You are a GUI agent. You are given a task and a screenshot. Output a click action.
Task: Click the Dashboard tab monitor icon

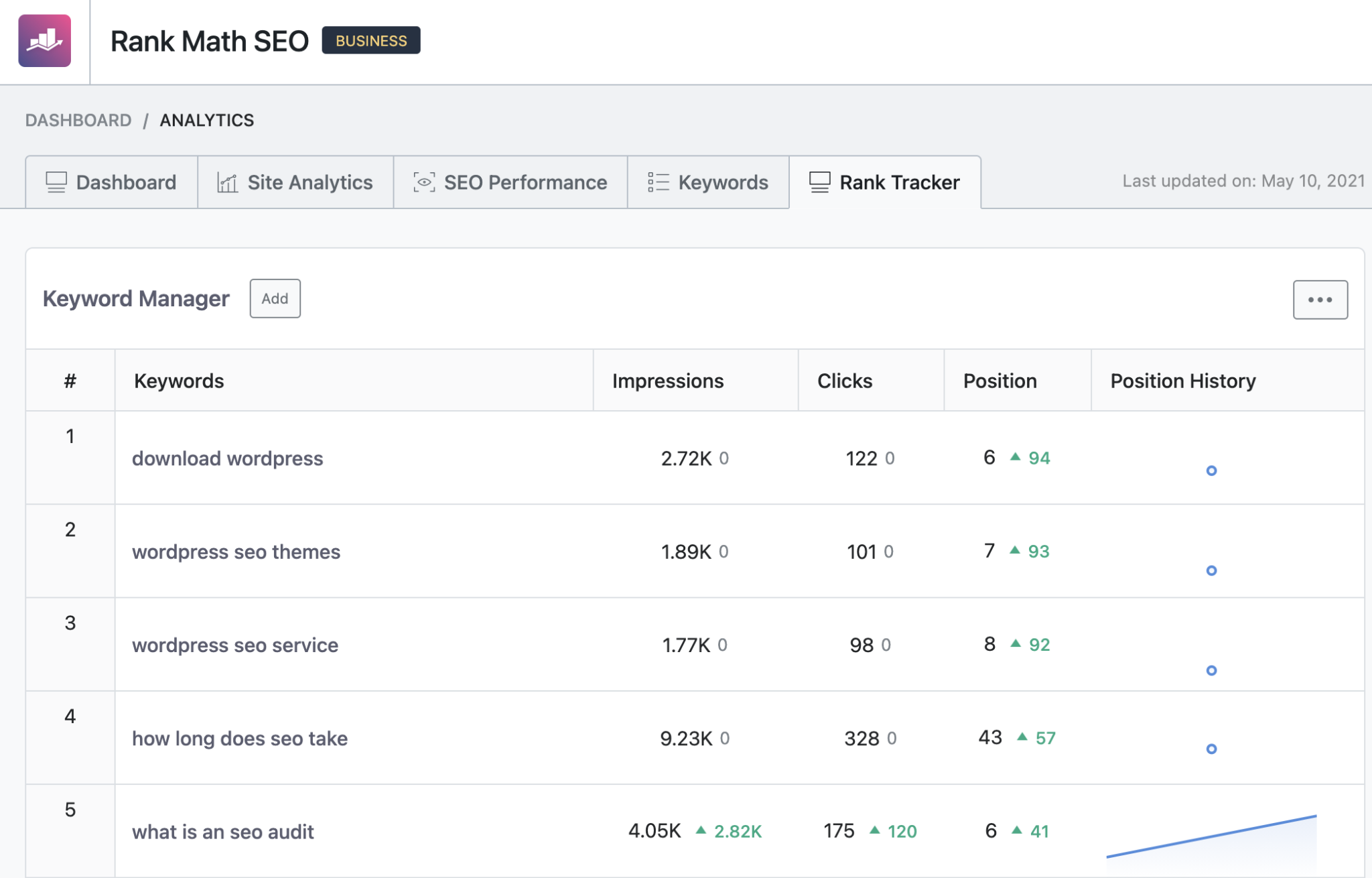(56, 182)
